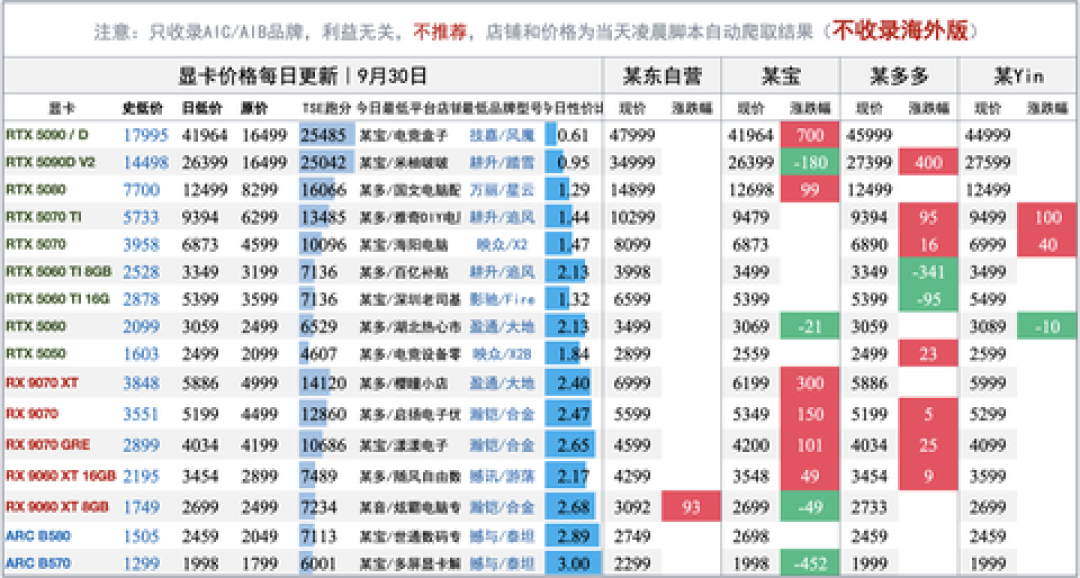
Task: Click the lowest-ever price 14498
Action: (x=145, y=163)
